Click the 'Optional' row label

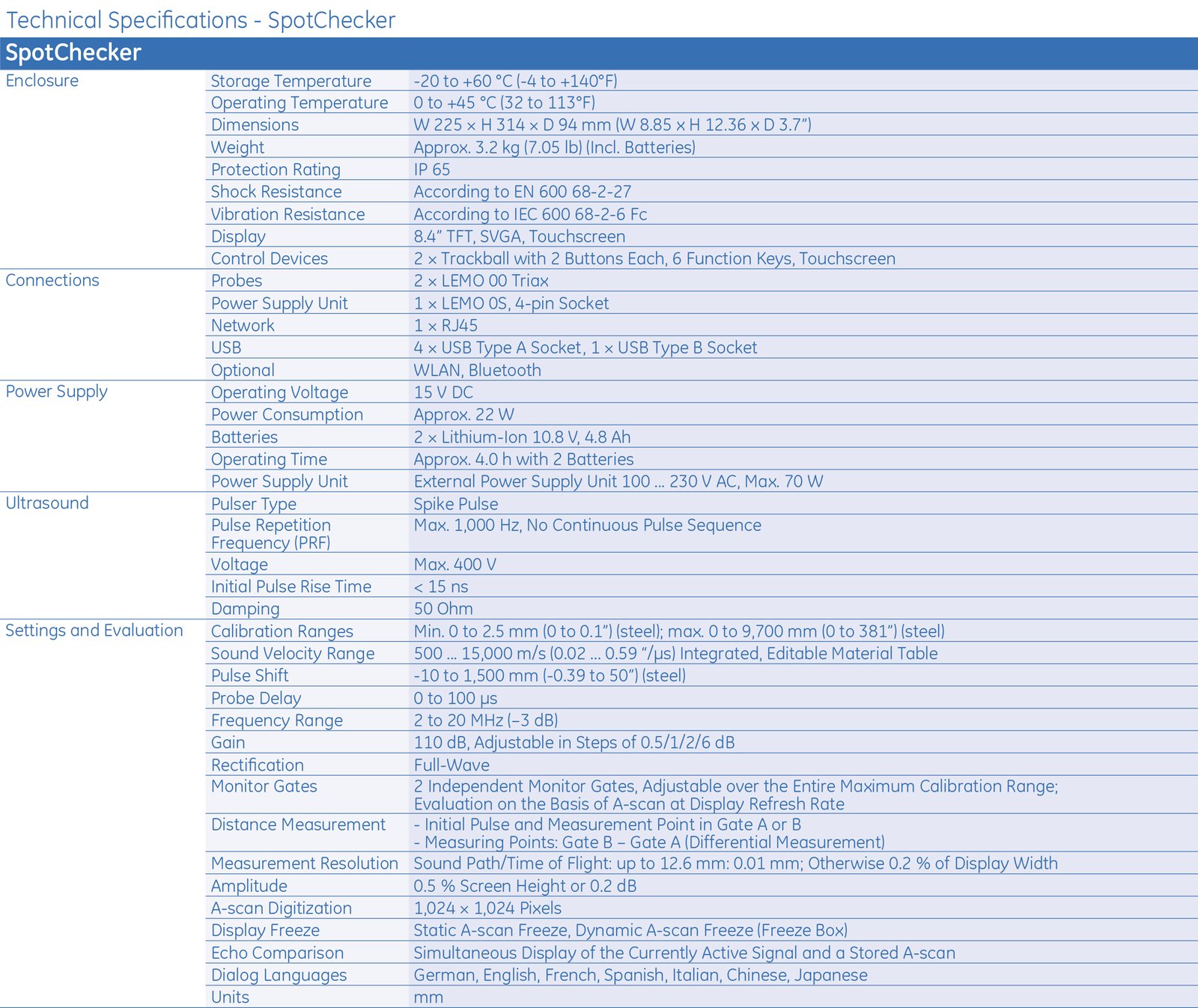coord(243,371)
